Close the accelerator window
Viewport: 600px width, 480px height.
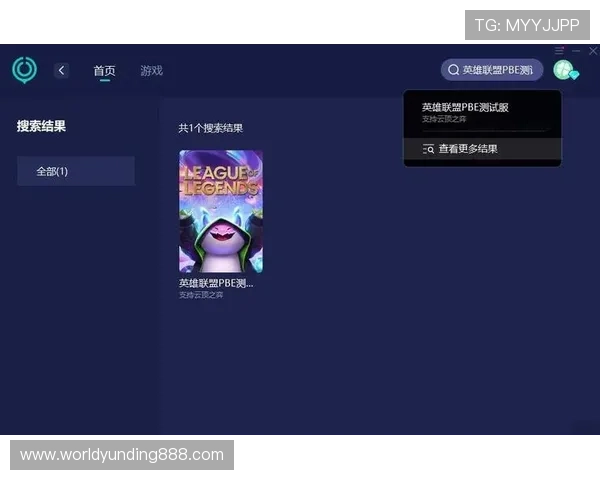click(x=593, y=51)
